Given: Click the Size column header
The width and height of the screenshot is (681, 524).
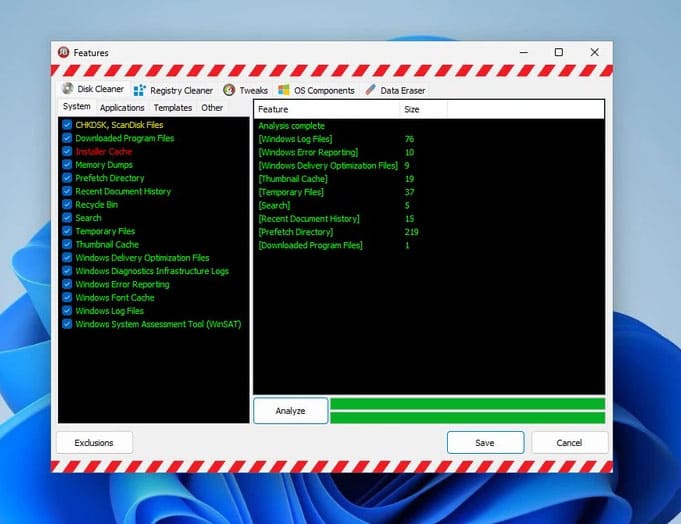Looking at the screenshot, I should pos(423,109).
